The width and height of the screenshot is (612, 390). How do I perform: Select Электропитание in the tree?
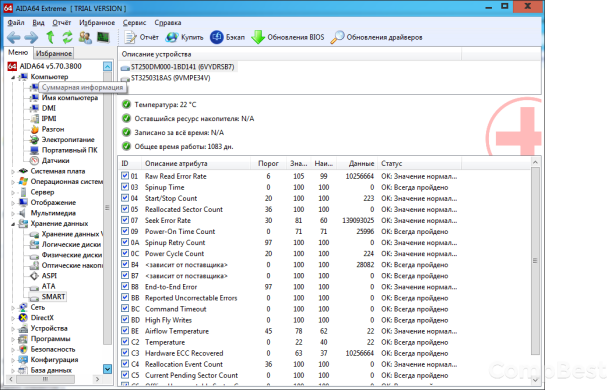click(x=68, y=140)
